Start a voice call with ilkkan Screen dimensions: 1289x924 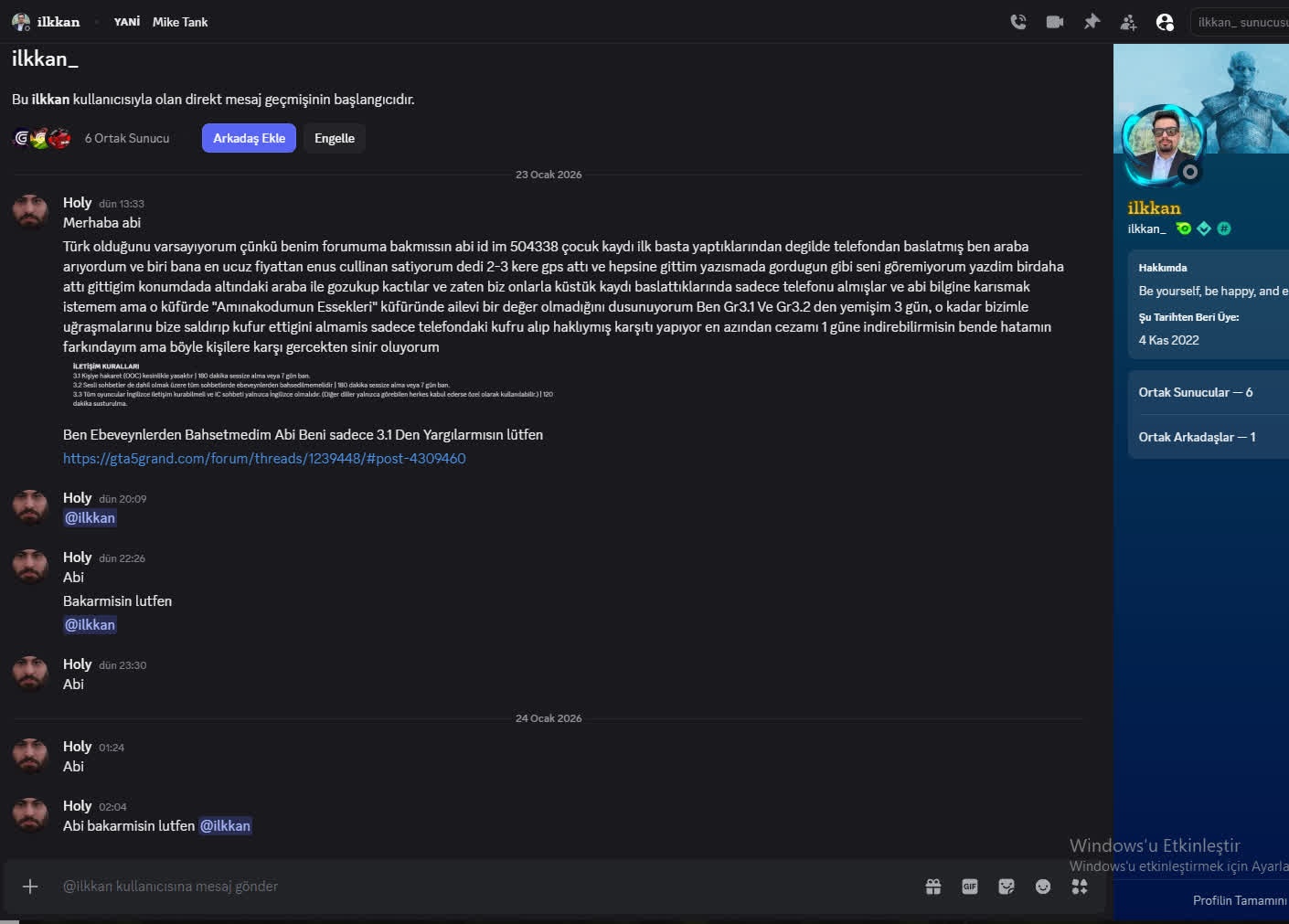click(1017, 22)
